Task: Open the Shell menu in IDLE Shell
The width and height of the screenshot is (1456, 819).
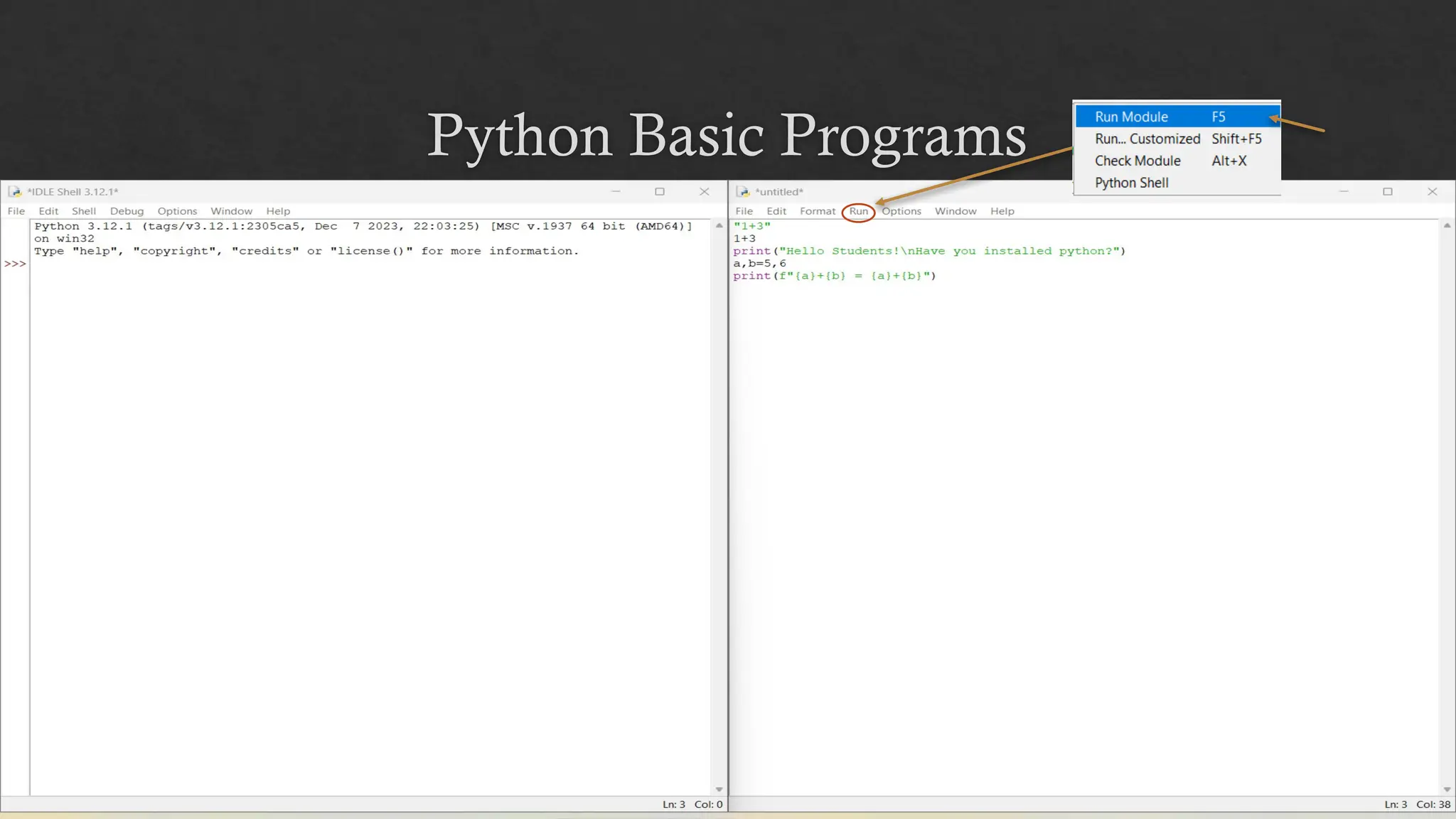Action: tap(83, 211)
